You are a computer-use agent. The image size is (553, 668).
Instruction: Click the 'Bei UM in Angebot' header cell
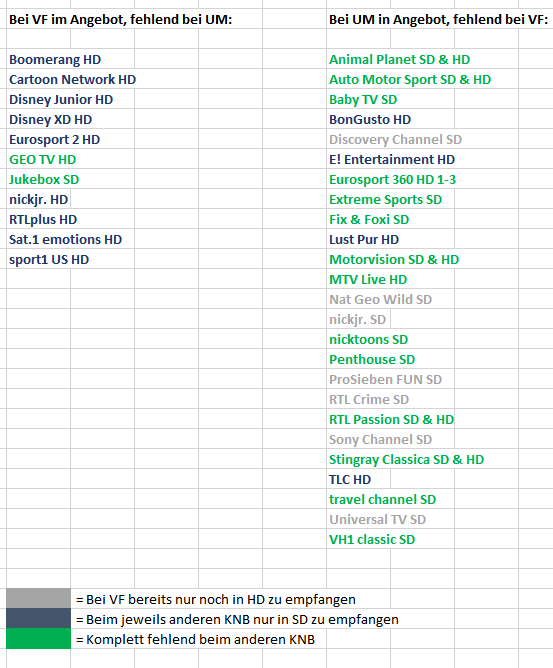coord(438,20)
